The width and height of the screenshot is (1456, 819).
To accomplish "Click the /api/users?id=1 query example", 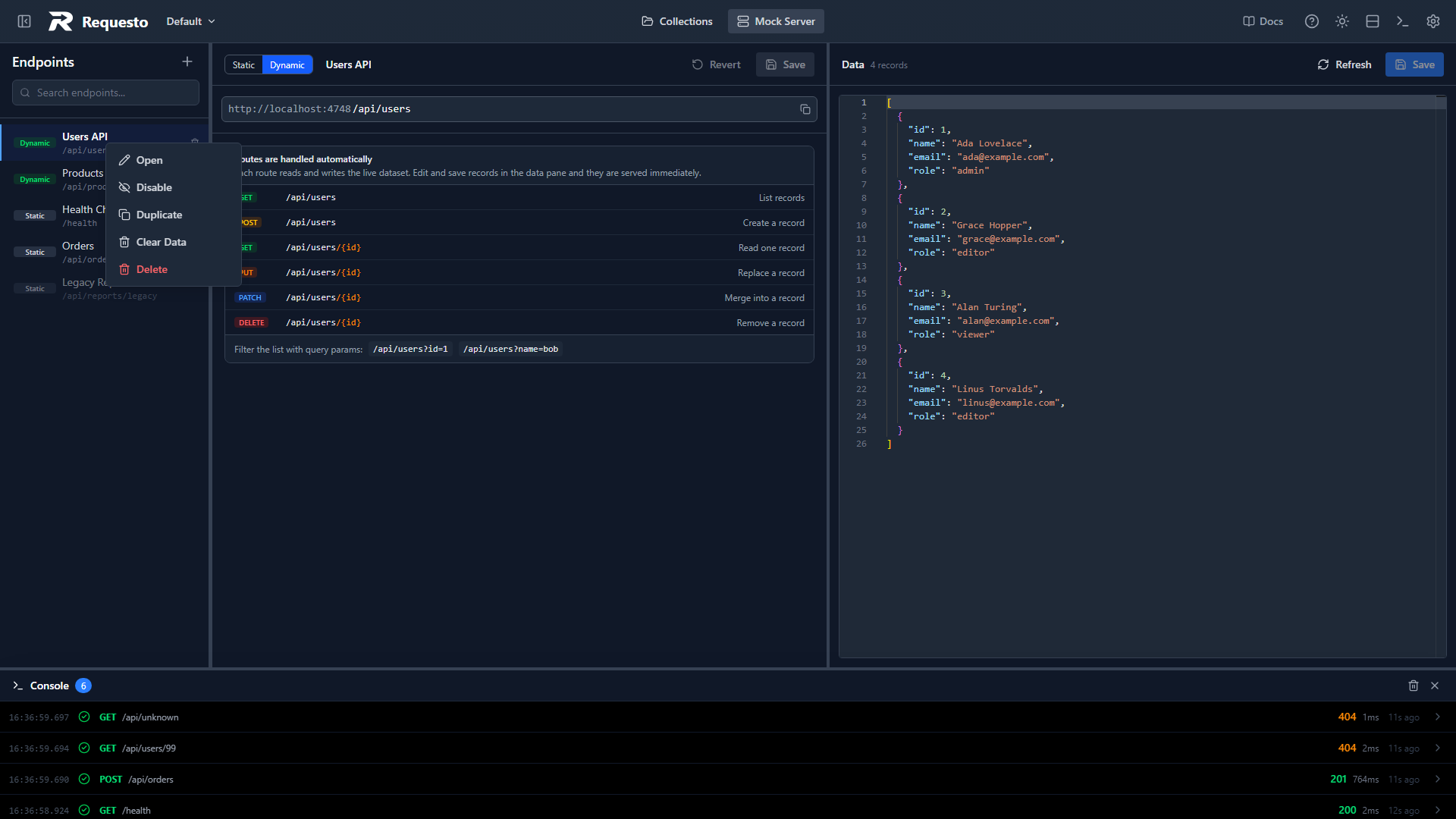I will 410,349.
